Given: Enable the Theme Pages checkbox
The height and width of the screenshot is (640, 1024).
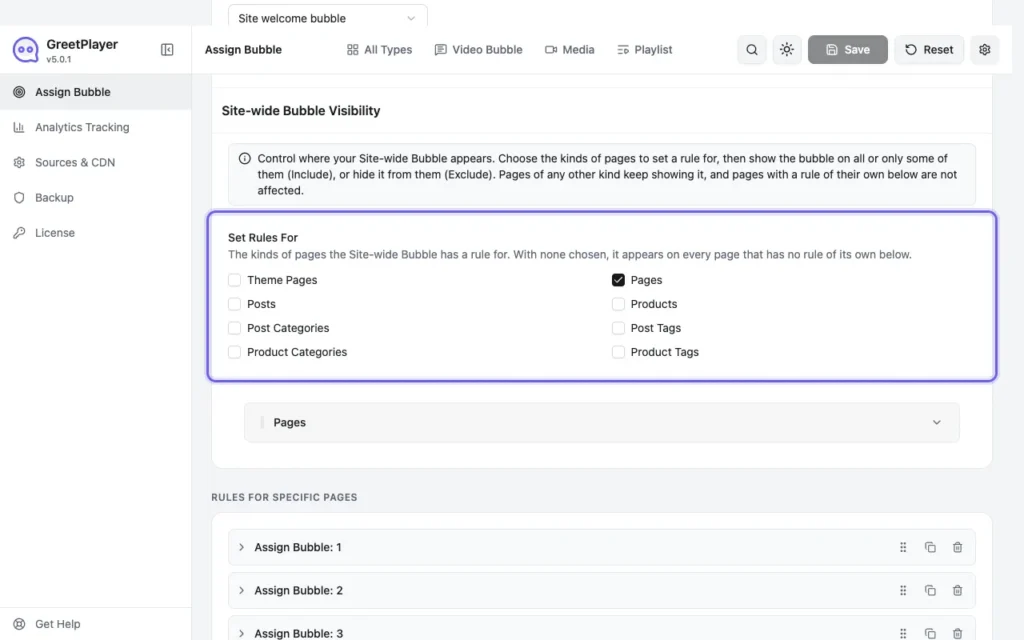Looking at the screenshot, I should 234,280.
